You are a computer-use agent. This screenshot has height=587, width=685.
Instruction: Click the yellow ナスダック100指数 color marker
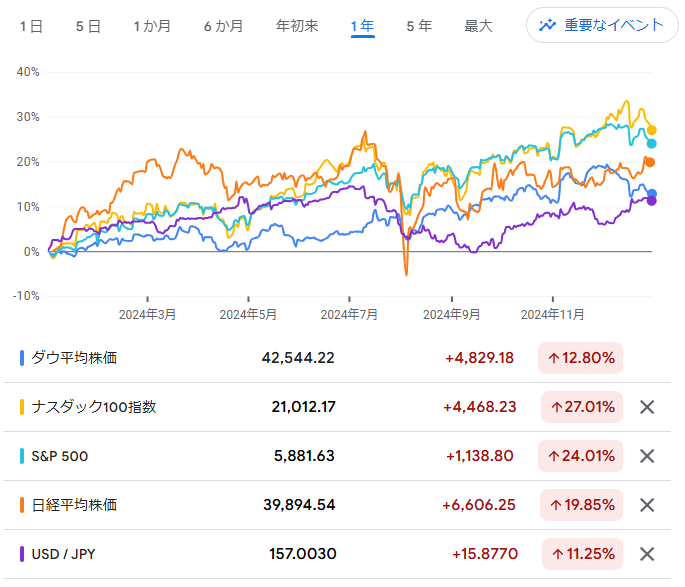tap(22, 407)
